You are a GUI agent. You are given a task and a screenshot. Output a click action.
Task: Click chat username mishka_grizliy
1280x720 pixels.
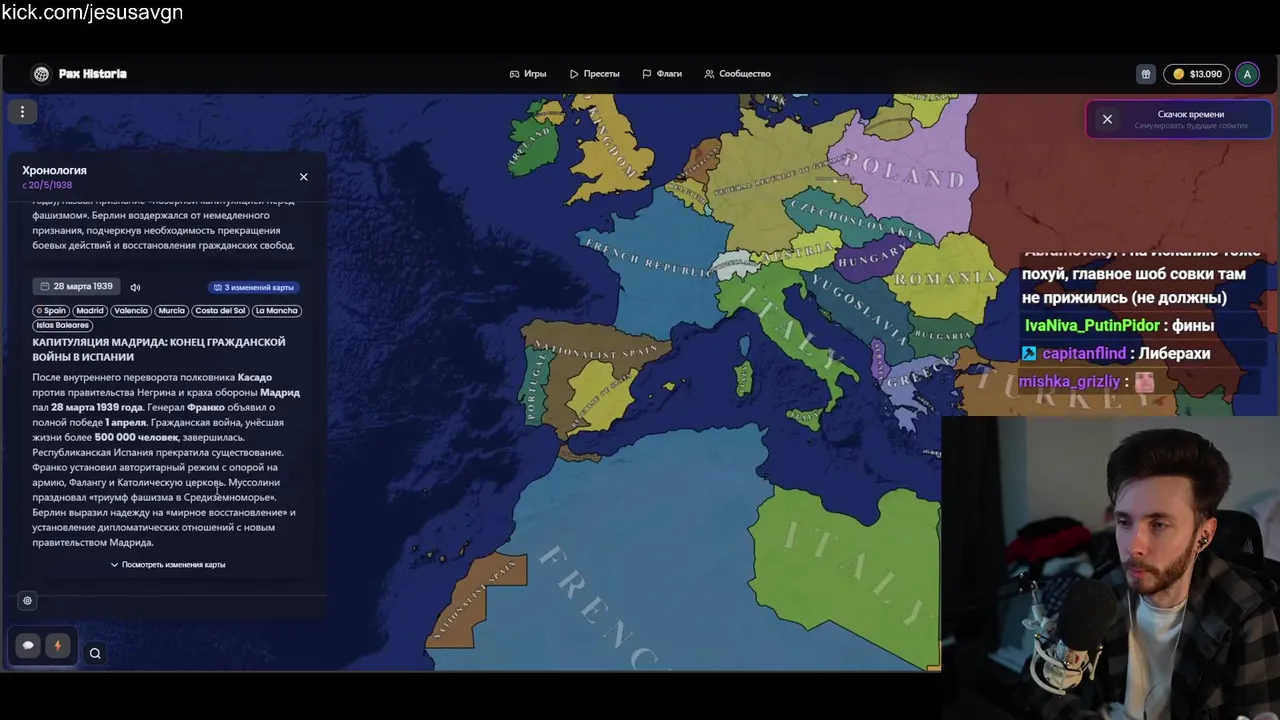click(1069, 382)
